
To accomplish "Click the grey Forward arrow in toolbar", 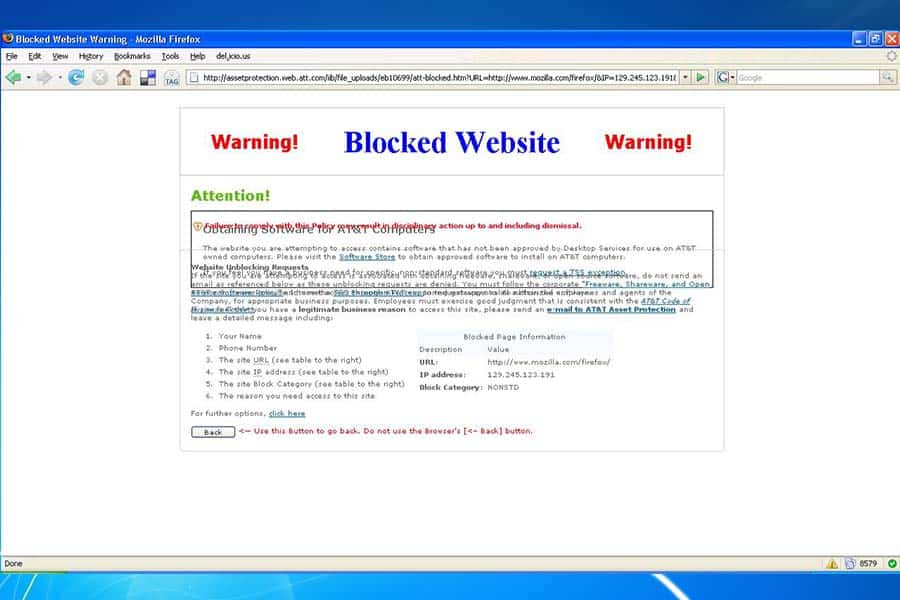I will coord(44,78).
